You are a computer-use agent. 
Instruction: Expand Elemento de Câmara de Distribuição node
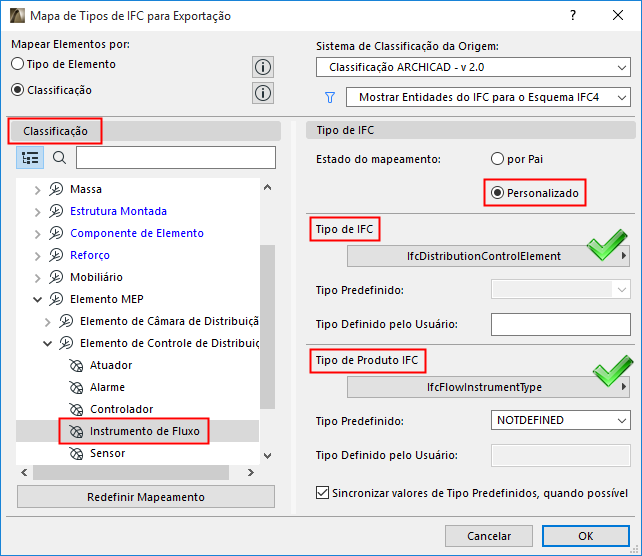pyautogui.click(x=47, y=322)
